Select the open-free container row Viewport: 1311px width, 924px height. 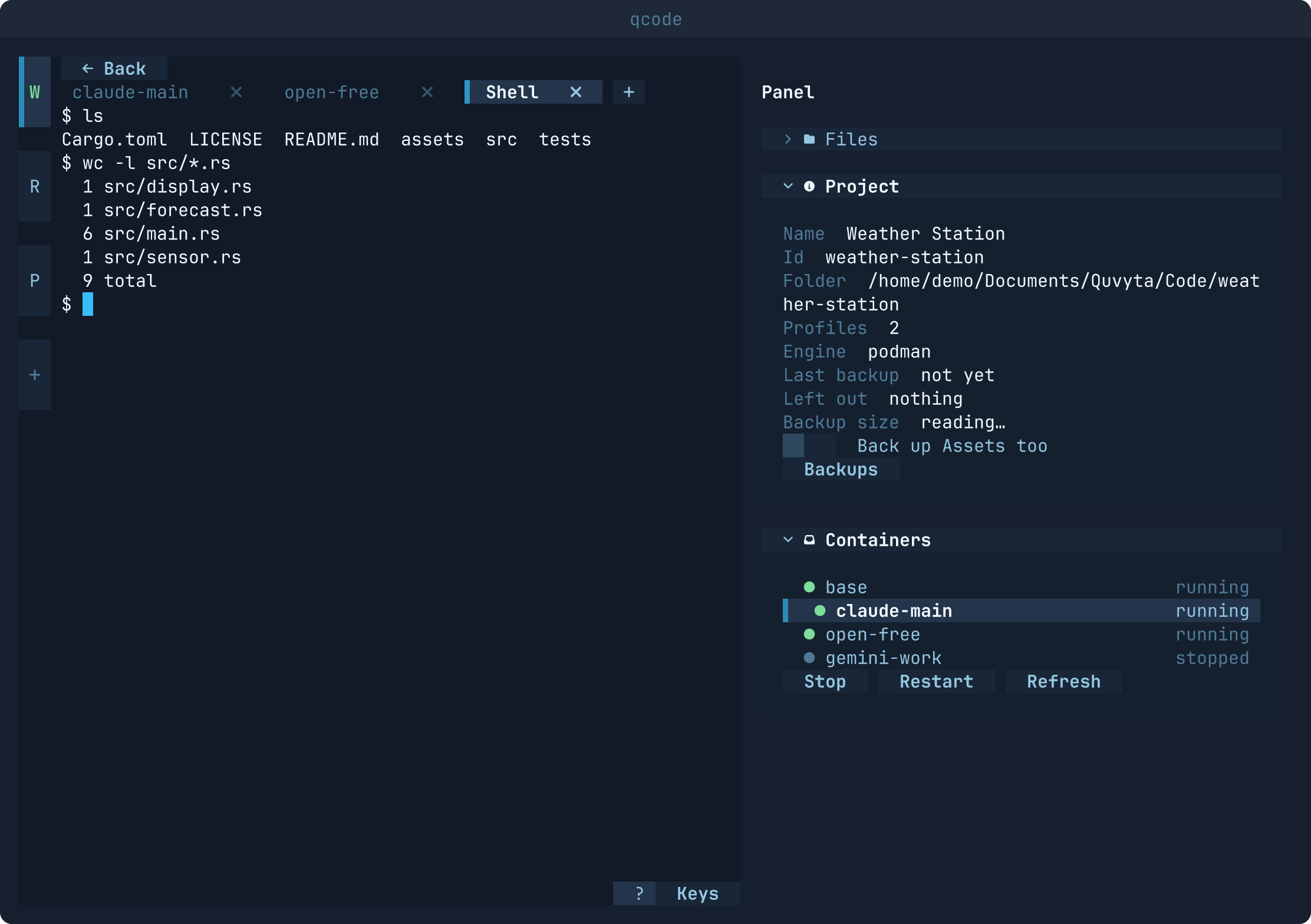(x=1022, y=634)
